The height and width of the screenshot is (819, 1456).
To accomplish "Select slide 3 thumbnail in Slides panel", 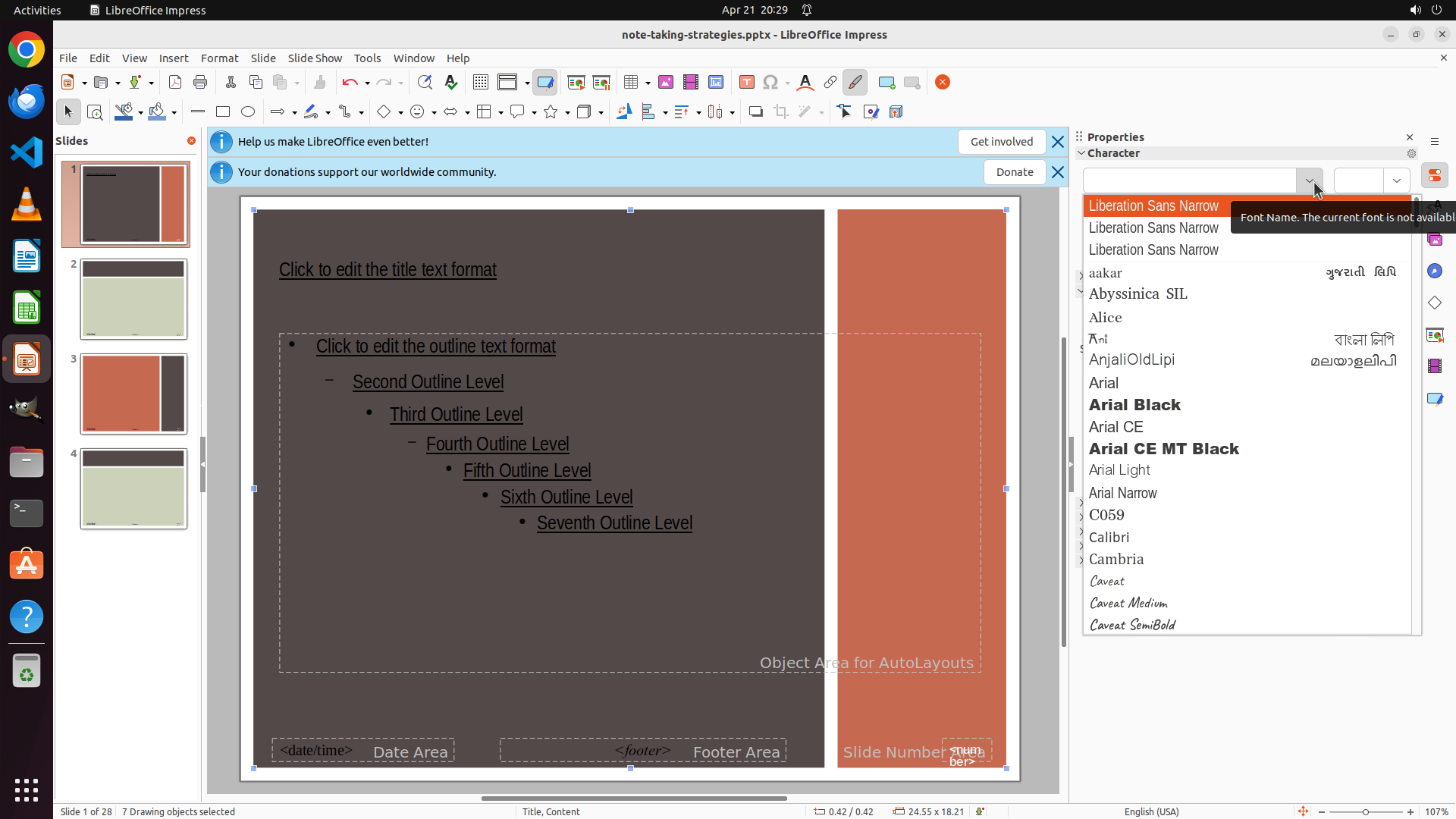I will pyautogui.click(x=133, y=394).
